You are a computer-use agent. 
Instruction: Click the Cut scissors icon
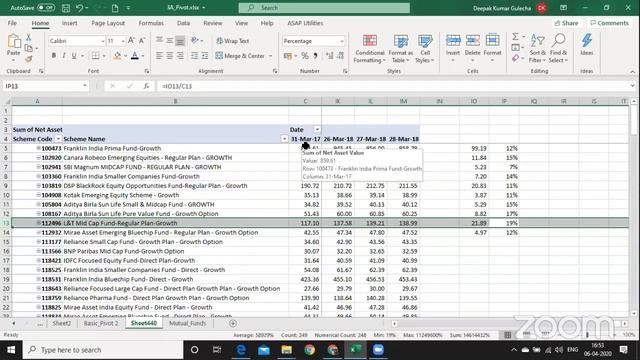point(29,37)
